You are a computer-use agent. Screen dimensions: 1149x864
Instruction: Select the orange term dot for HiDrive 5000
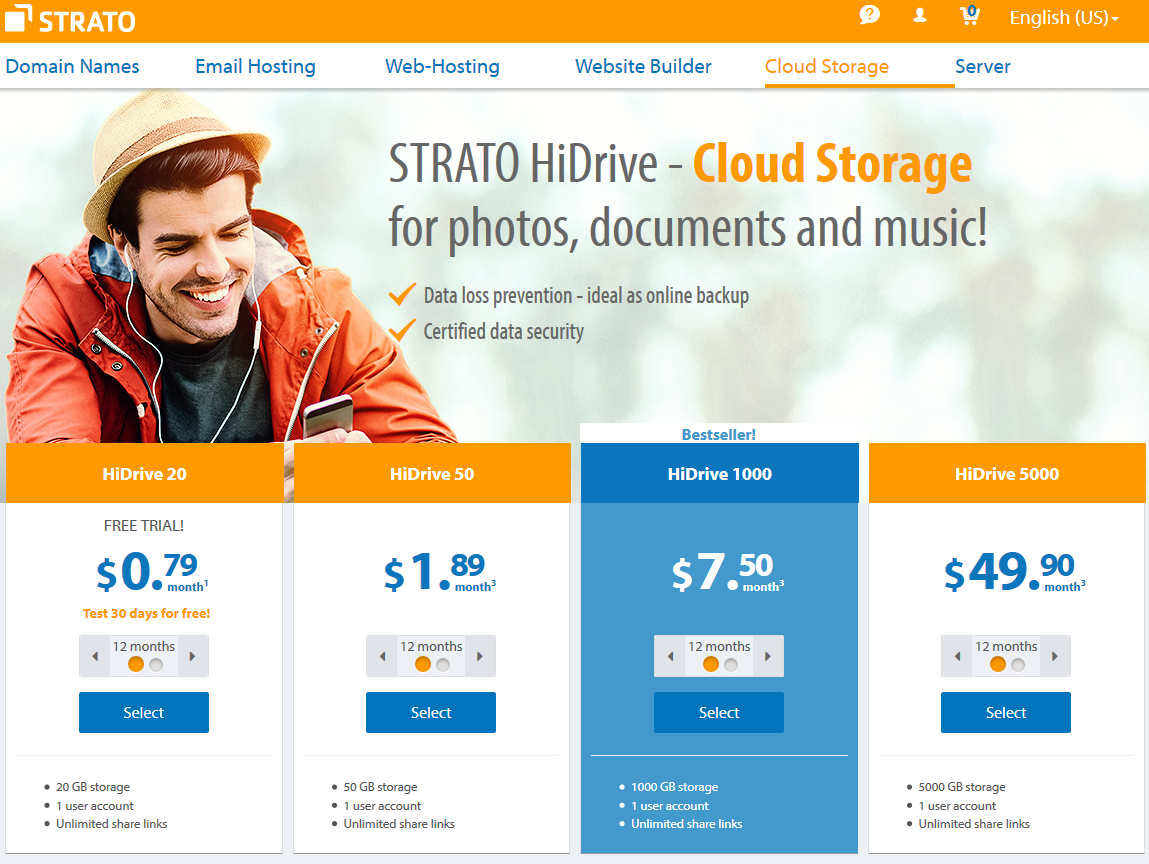pyautogui.click(x=998, y=665)
